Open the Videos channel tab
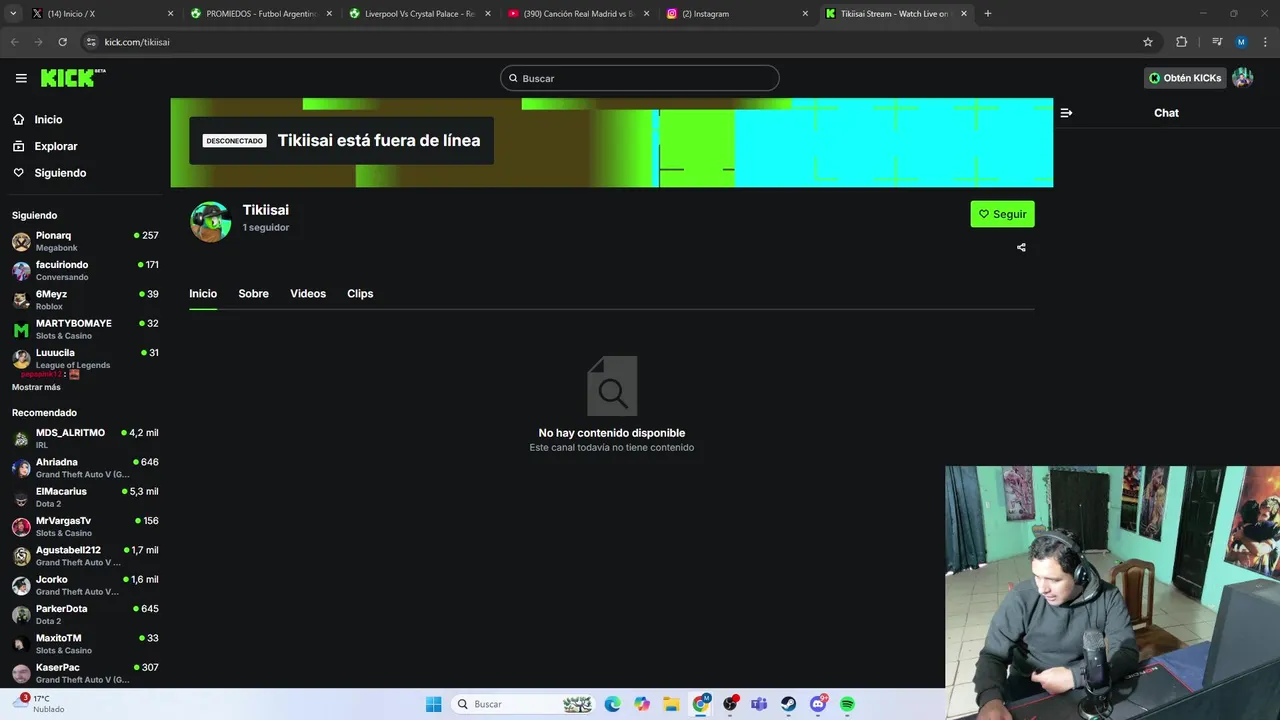 tap(308, 294)
